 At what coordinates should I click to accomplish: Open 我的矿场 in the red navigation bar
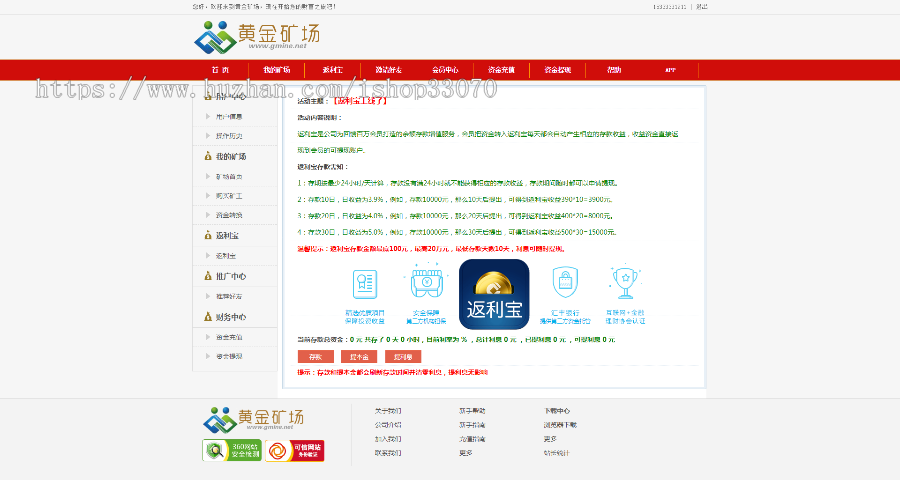point(277,70)
